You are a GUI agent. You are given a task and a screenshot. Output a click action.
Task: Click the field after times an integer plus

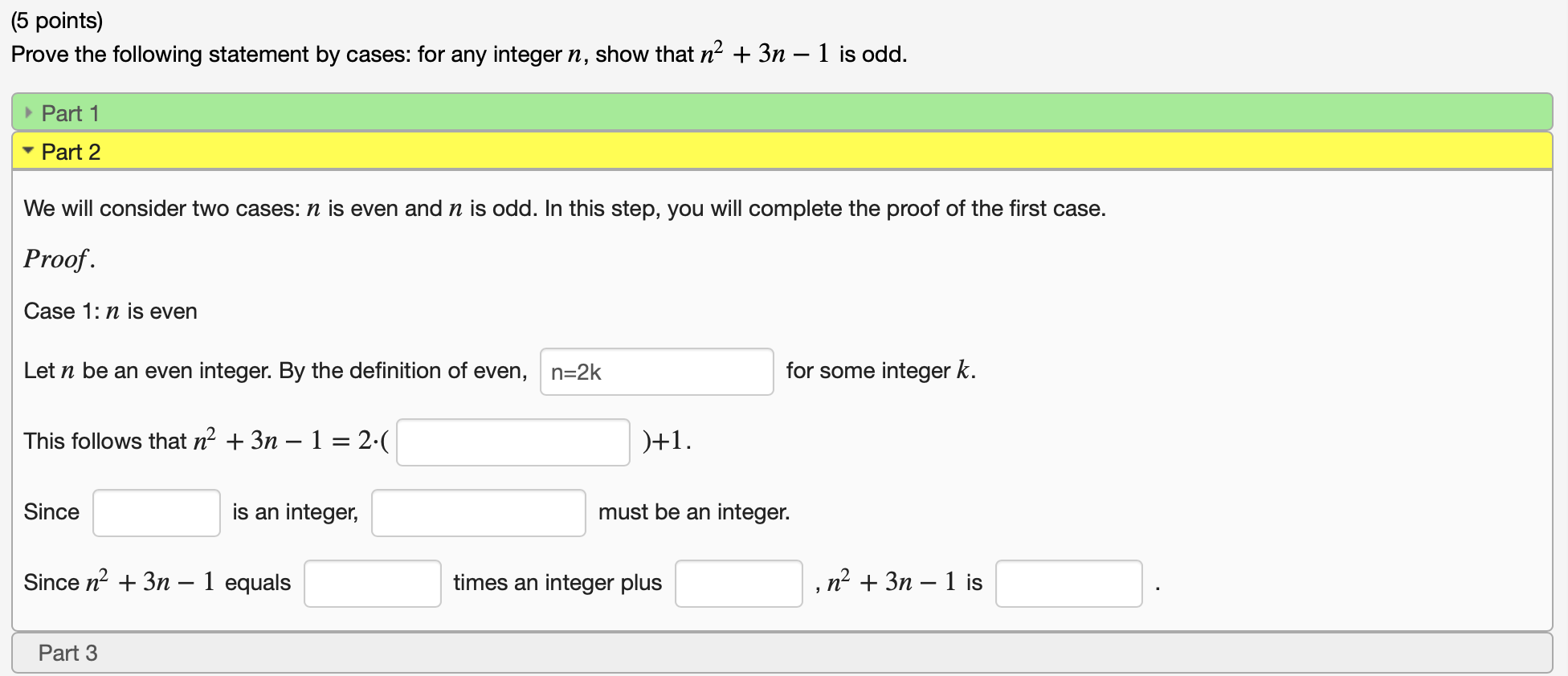(x=738, y=583)
